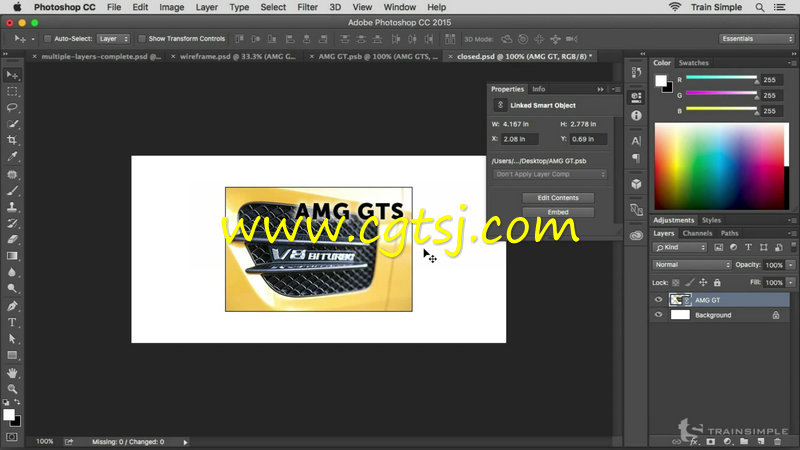
Task: Select the Quick Selection tool
Action: 12,124
